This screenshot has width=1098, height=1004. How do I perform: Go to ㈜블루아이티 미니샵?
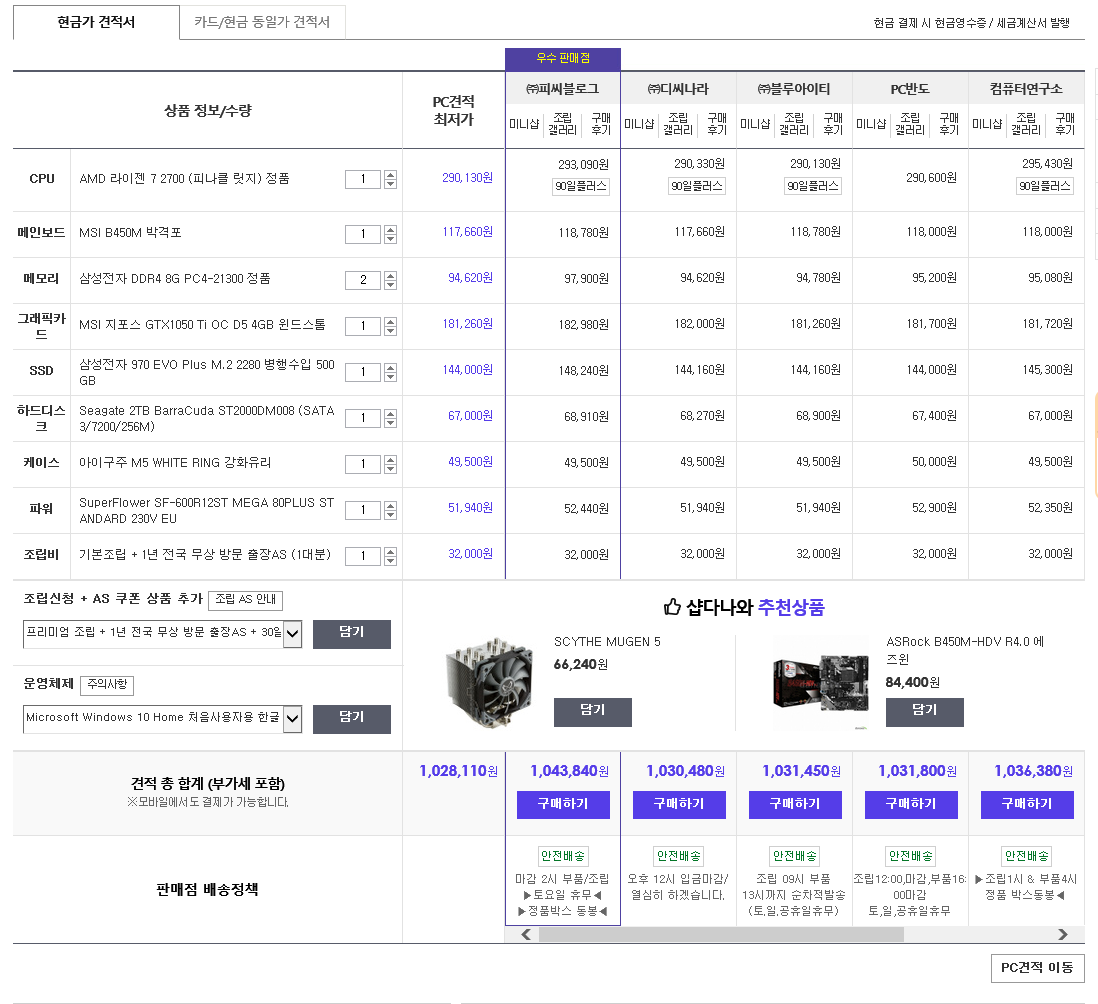coord(756,124)
